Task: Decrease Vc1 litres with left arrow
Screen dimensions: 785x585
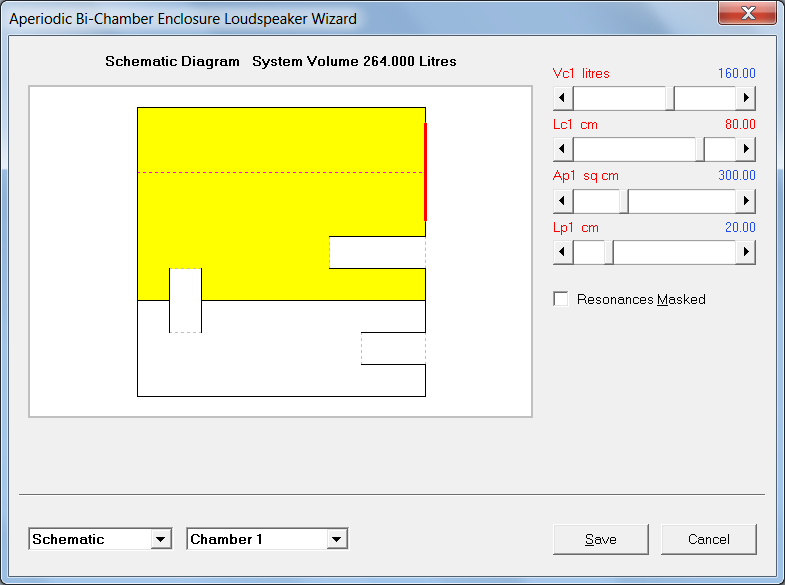Action: tap(563, 98)
